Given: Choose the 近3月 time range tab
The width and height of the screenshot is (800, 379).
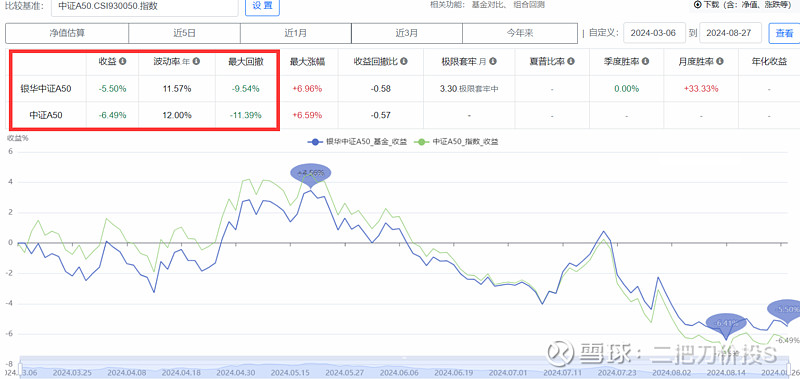Looking at the screenshot, I should tap(407, 33).
